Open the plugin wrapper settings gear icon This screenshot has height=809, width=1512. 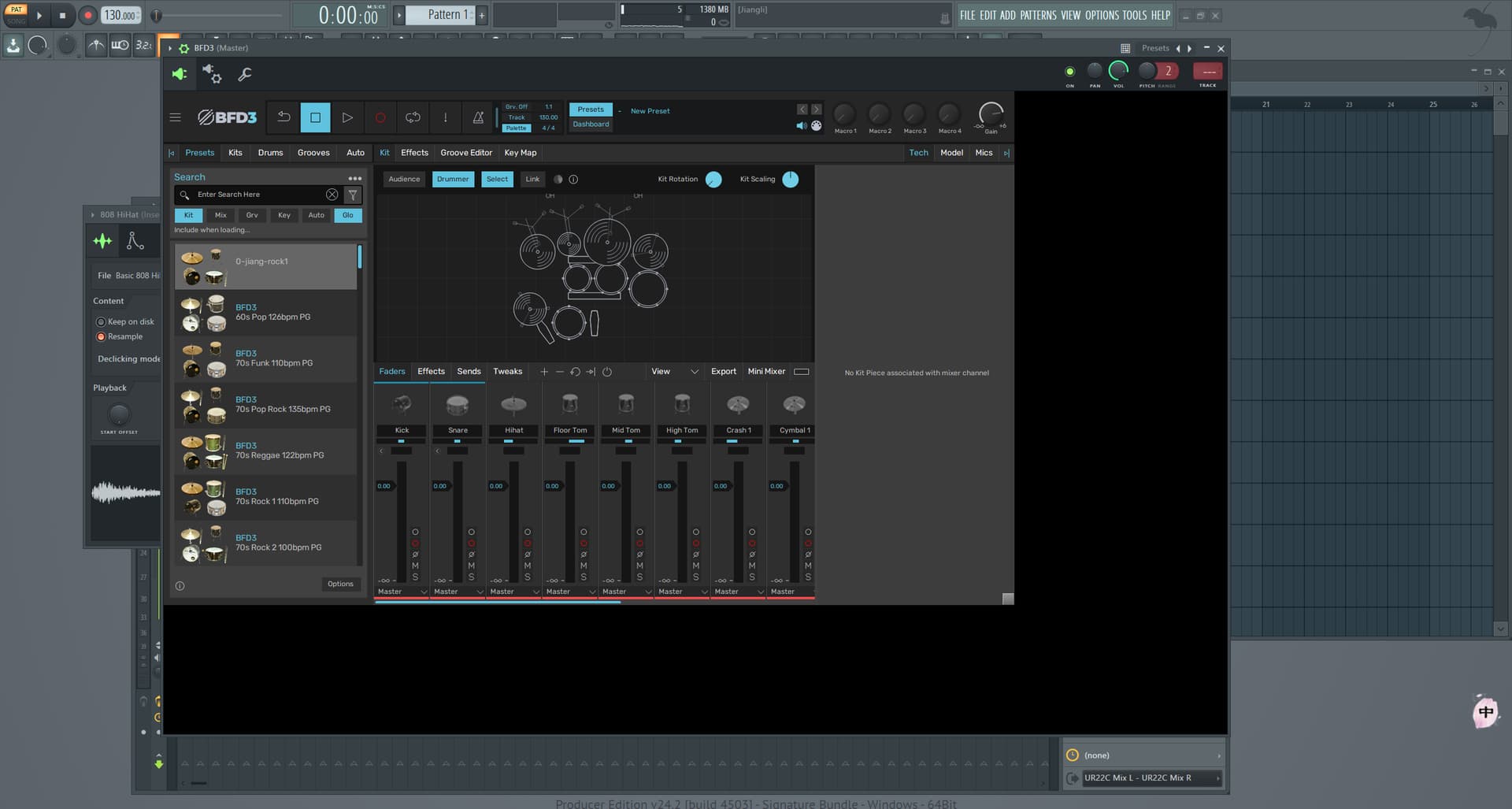(x=212, y=74)
